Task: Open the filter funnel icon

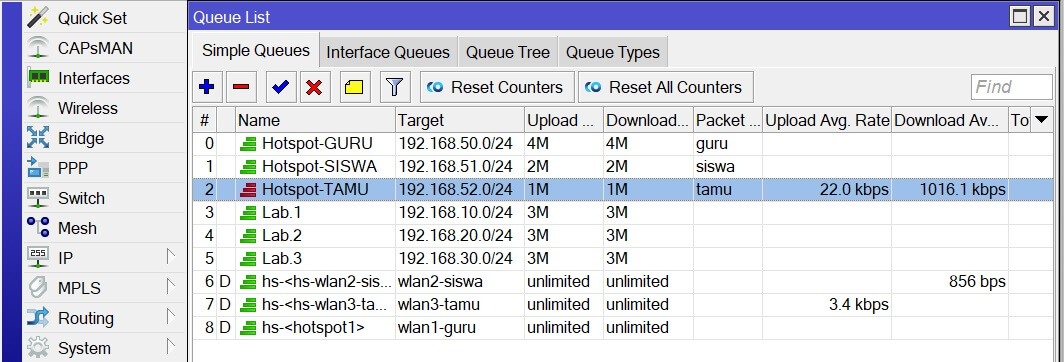Action: click(394, 87)
